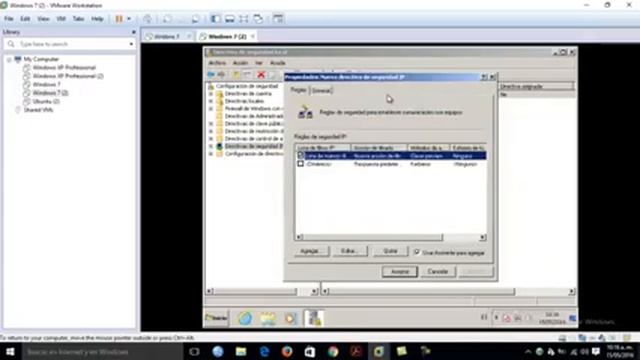Open Firefox from the host taskbar
This screenshot has height=360, width=640.
(287, 351)
